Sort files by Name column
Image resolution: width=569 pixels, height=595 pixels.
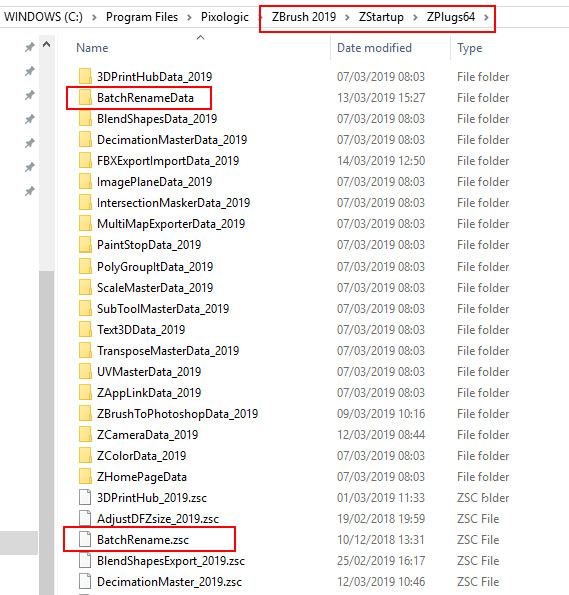(x=92, y=48)
